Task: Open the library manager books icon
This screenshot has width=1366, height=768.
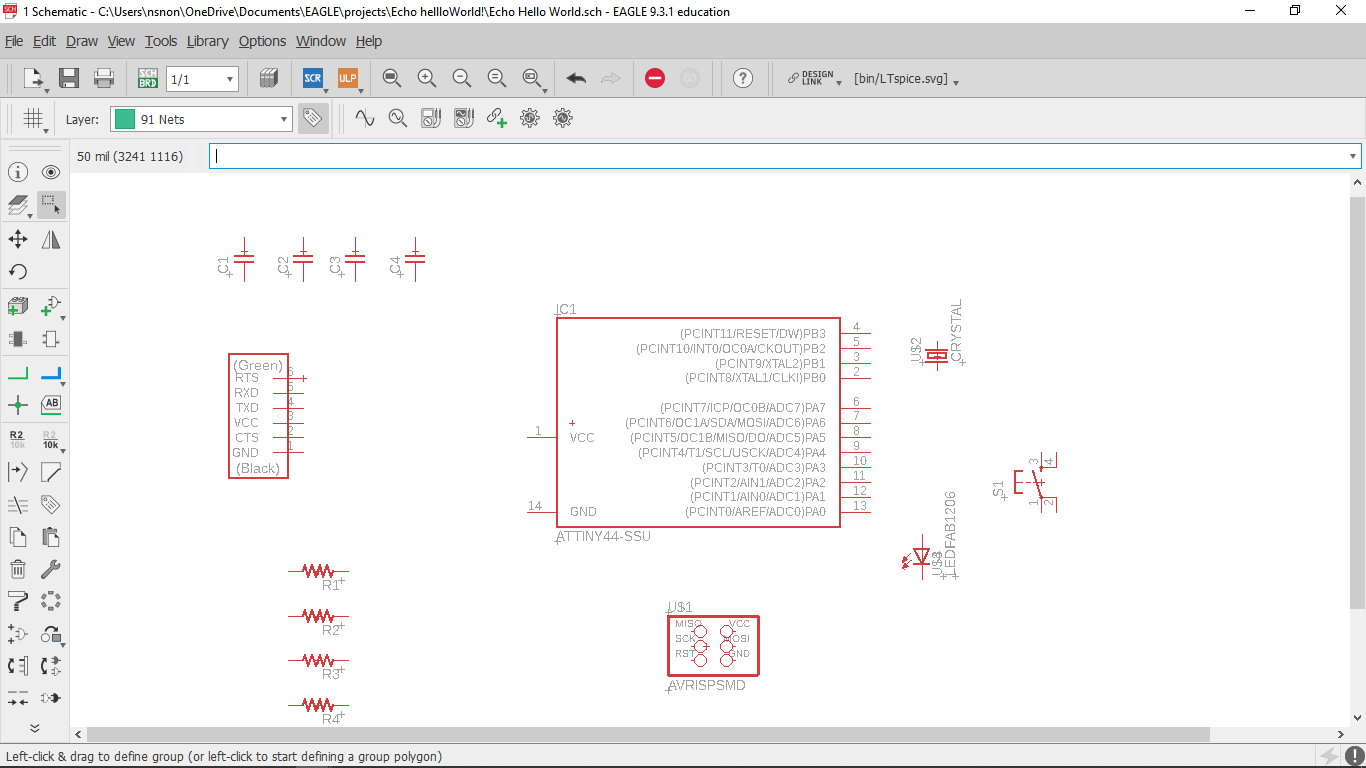Action: pos(268,78)
